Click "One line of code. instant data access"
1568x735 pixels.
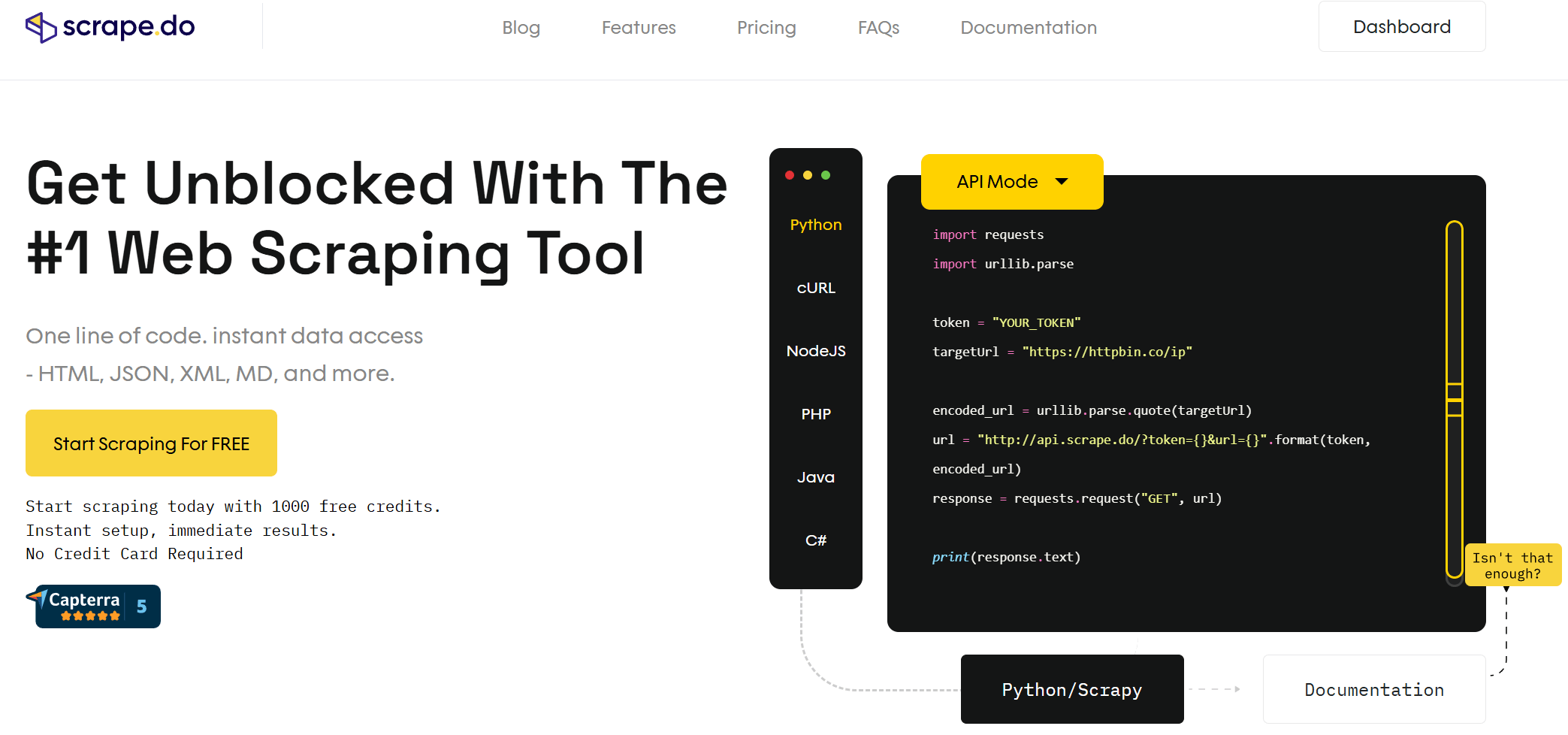click(x=224, y=335)
